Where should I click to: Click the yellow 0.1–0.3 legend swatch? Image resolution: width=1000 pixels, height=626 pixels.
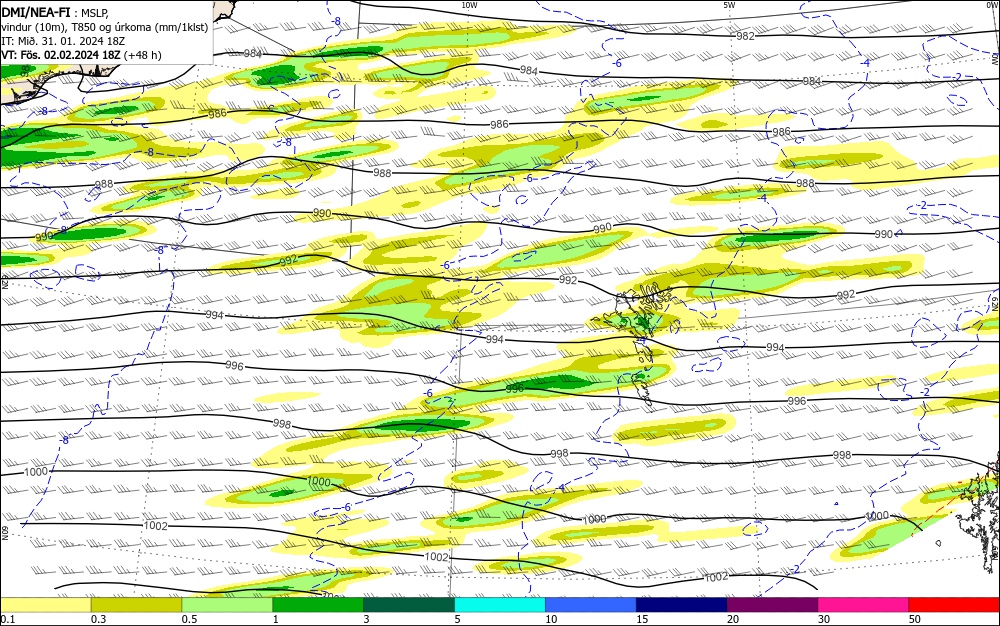(x=45, y=605)
